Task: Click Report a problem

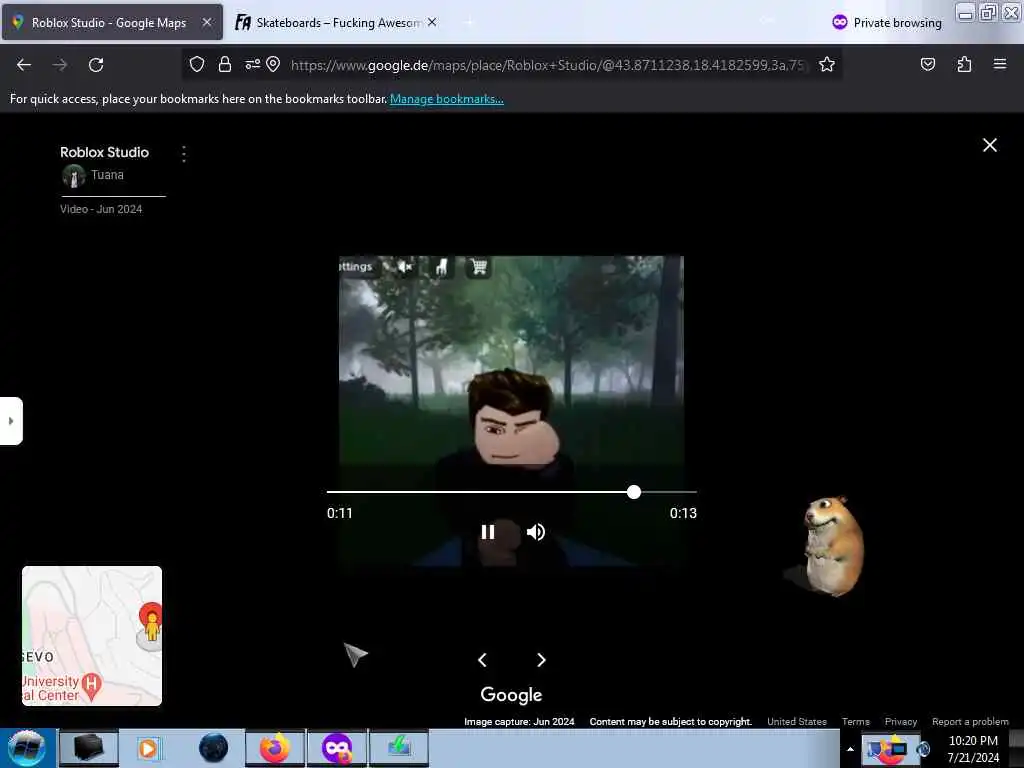Action: (x=970, y=722)
